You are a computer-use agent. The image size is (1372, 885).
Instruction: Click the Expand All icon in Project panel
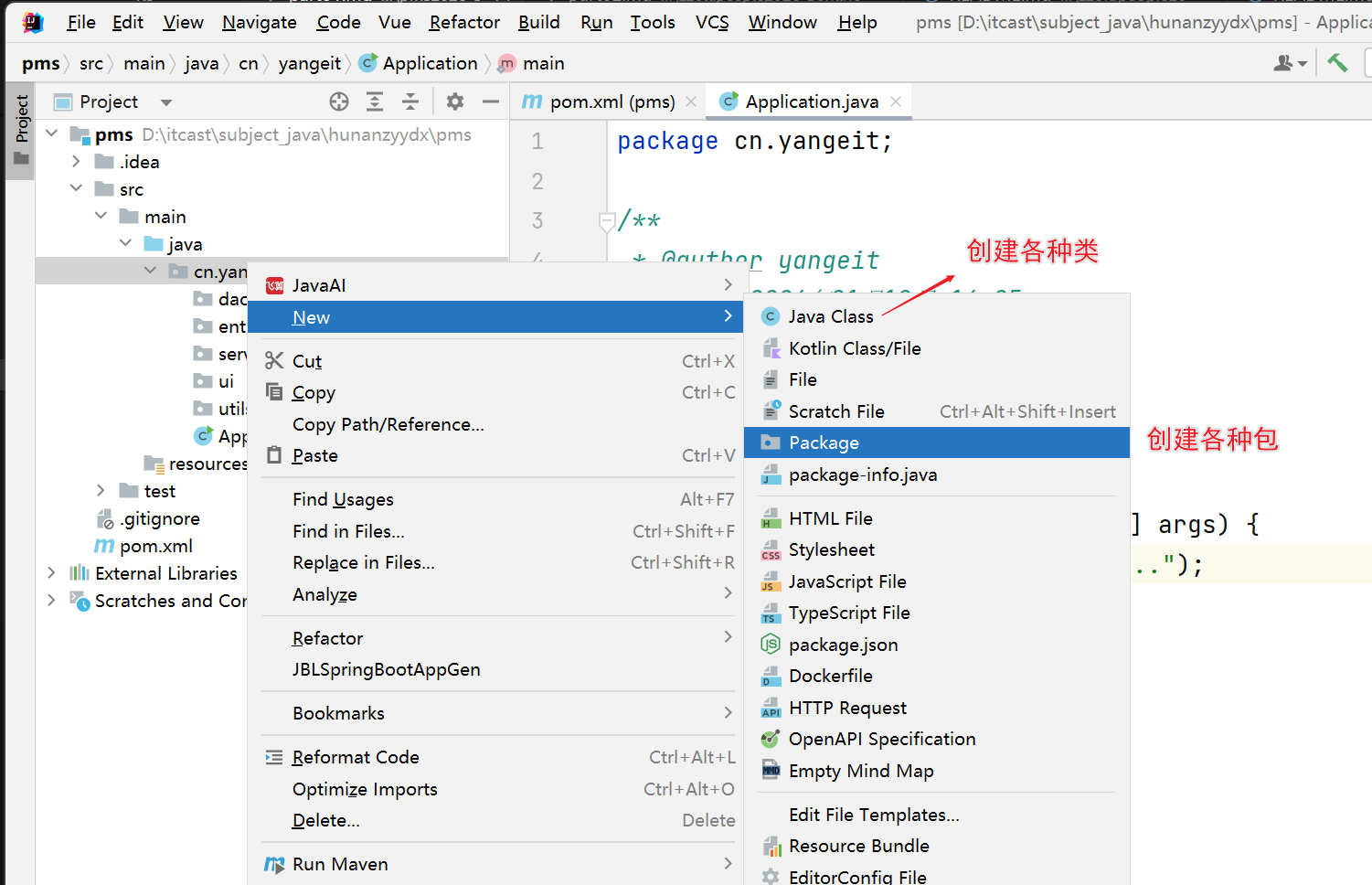coord(375,101)
